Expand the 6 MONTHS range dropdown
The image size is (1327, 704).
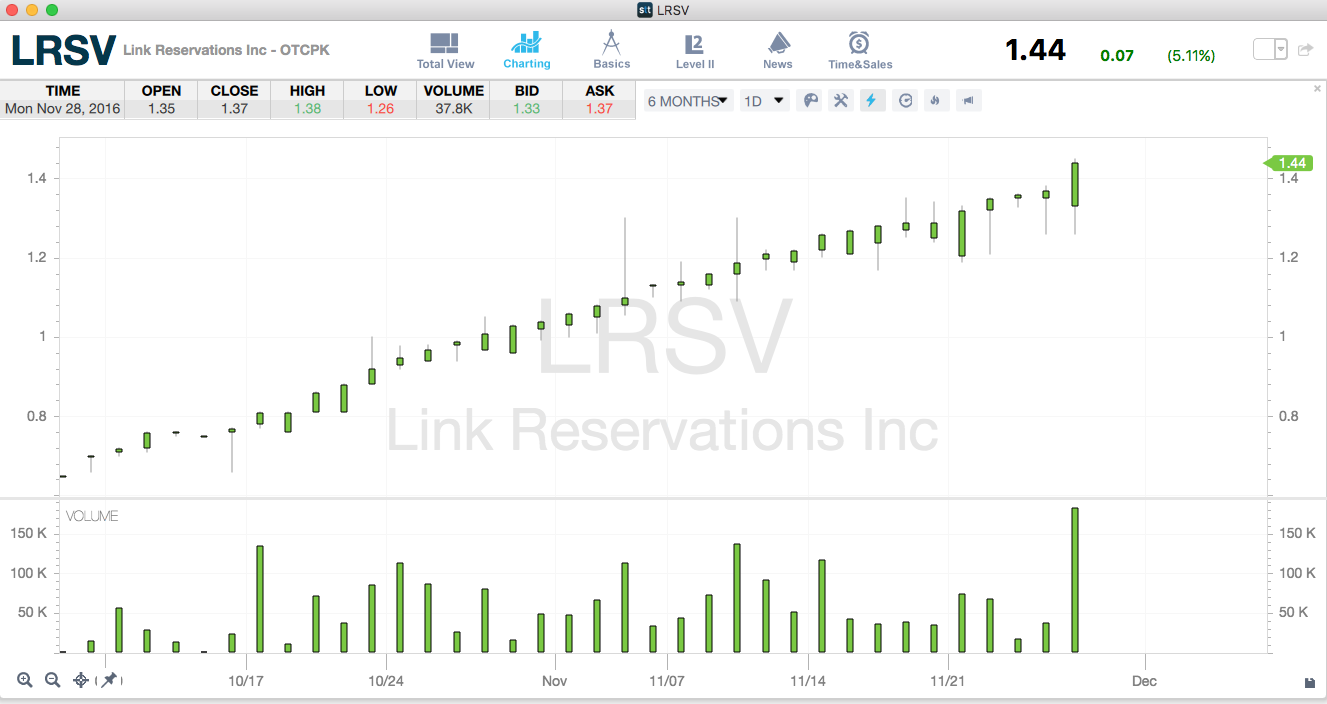pyautogui.click(x=688, y=101)
